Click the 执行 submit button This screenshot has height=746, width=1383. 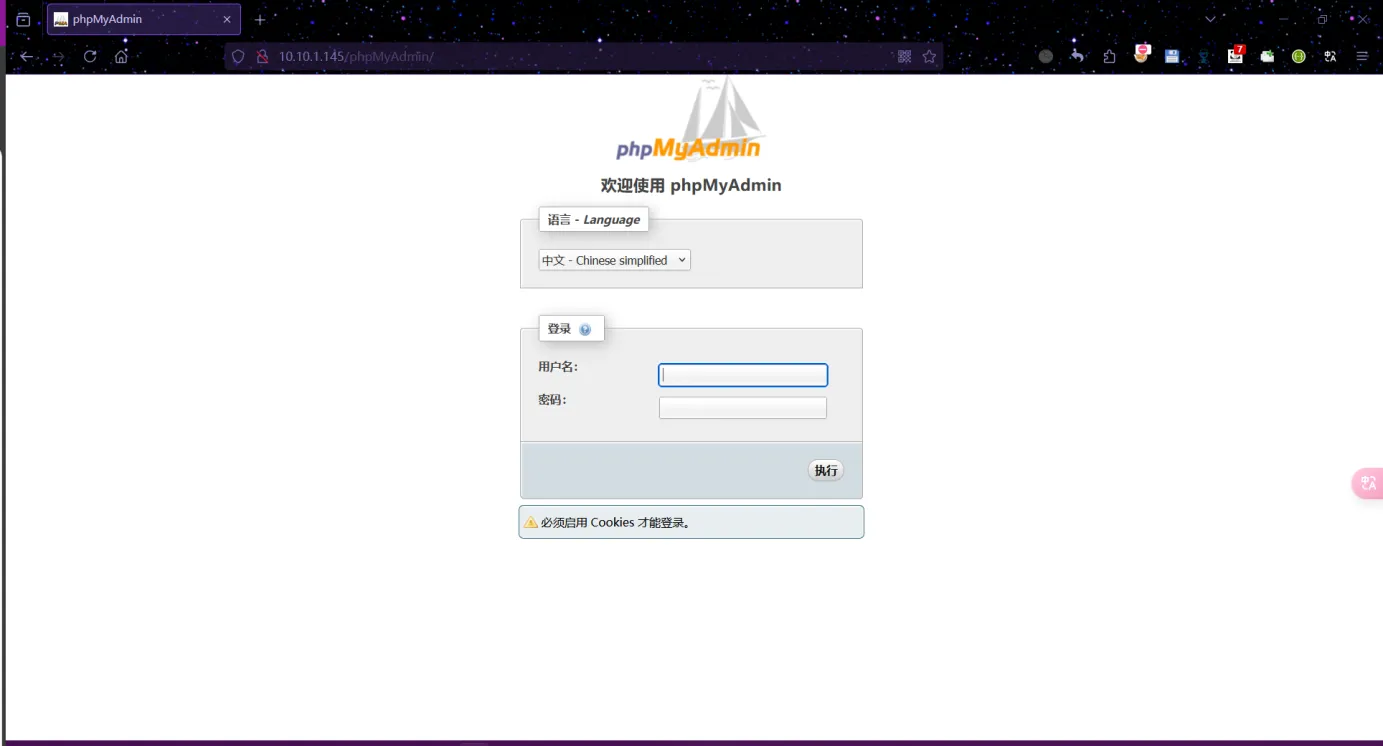(x=826, y=470)
